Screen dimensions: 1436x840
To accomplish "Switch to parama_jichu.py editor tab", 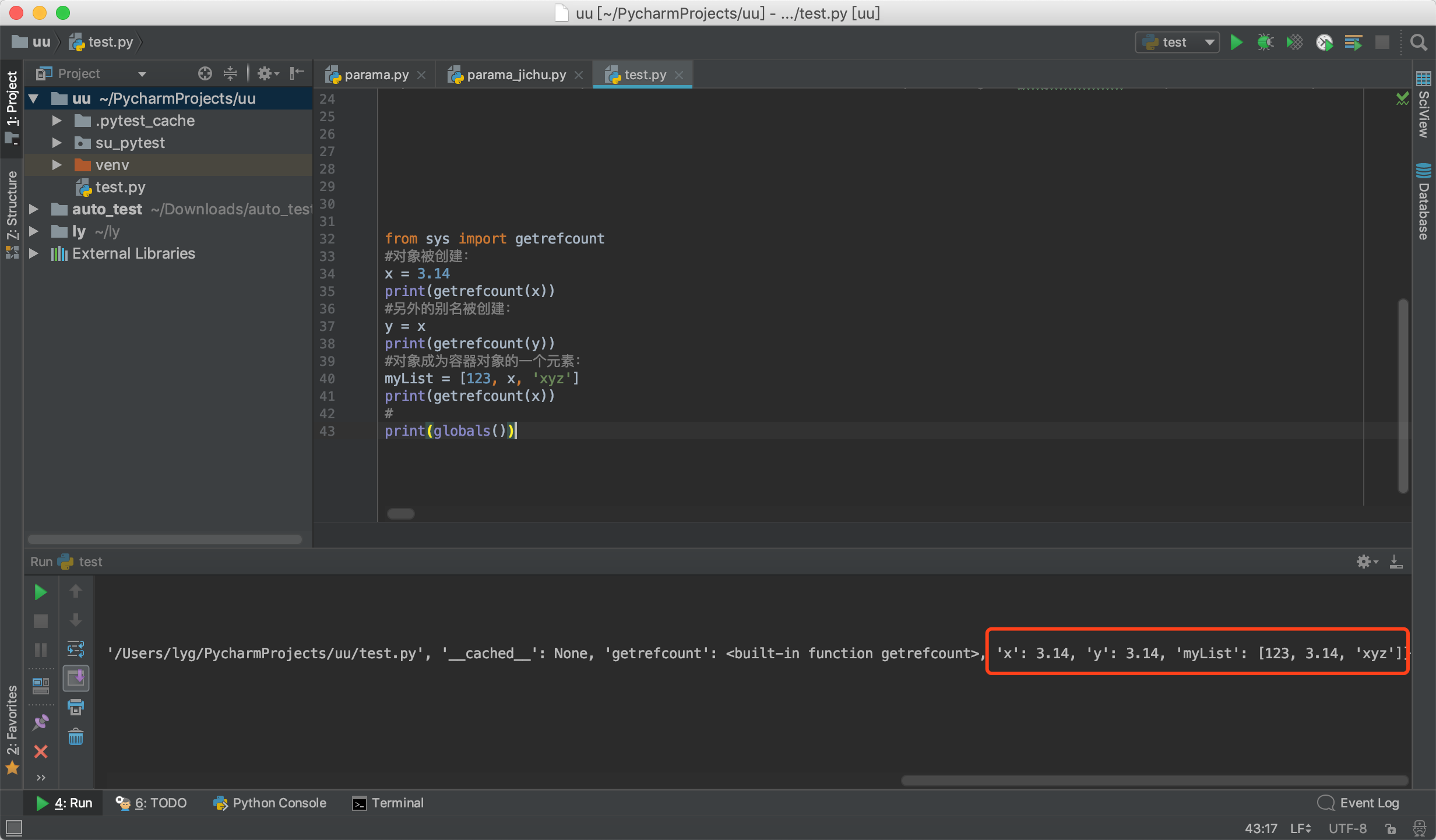I will point(515,75).
